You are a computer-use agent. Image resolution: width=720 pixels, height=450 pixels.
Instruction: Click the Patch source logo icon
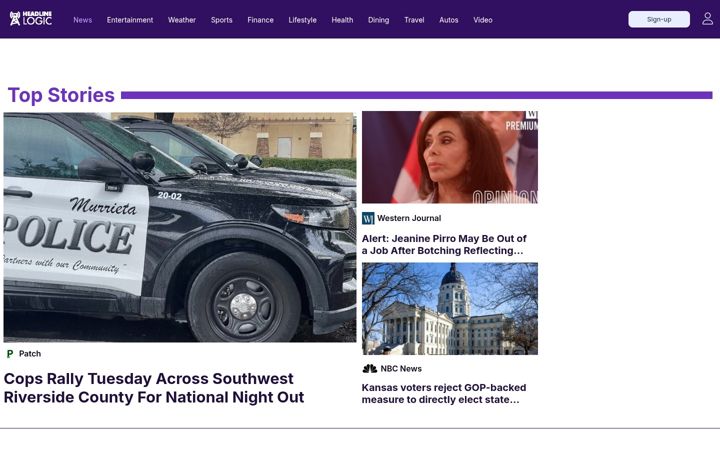pyautogui.click(x=10, y=354)
